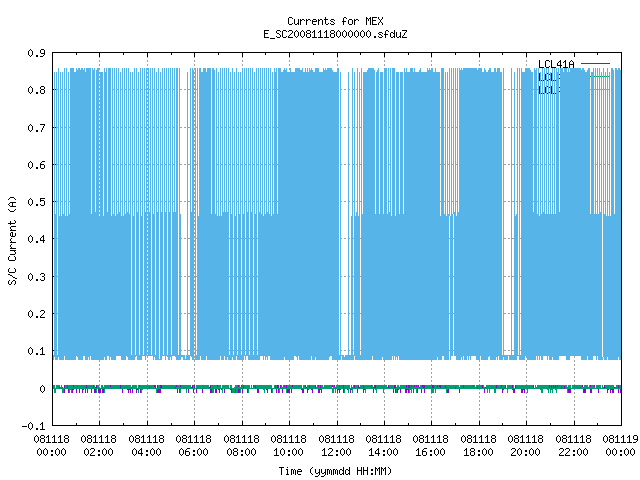Select the 0.2 y-axis tick label
This screenshot has height=480, width=640.
click(x=36, y=314)
